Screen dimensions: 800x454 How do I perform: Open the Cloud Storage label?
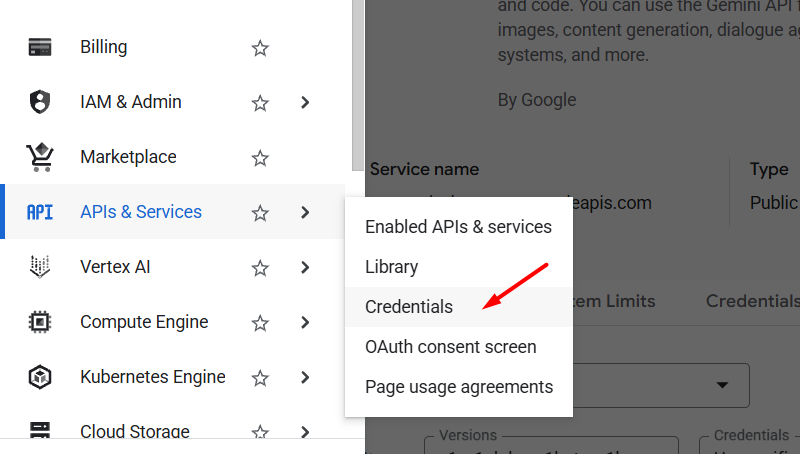[135, 431]
